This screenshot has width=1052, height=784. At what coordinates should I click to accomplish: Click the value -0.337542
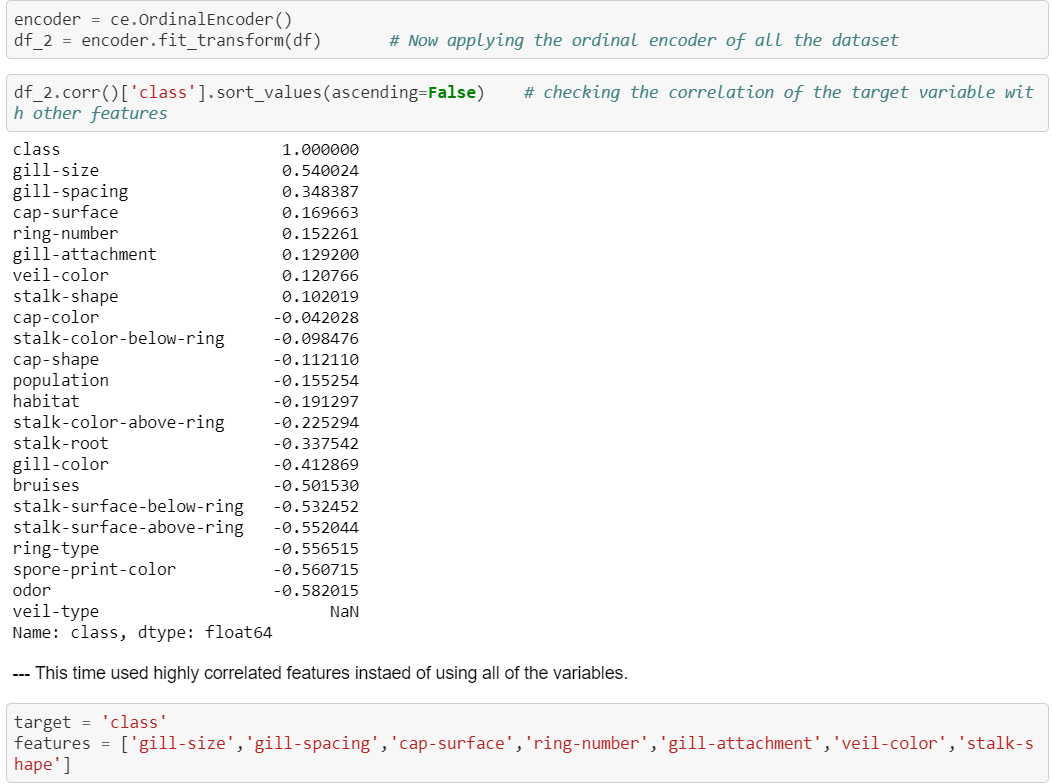tap(315, 443)
